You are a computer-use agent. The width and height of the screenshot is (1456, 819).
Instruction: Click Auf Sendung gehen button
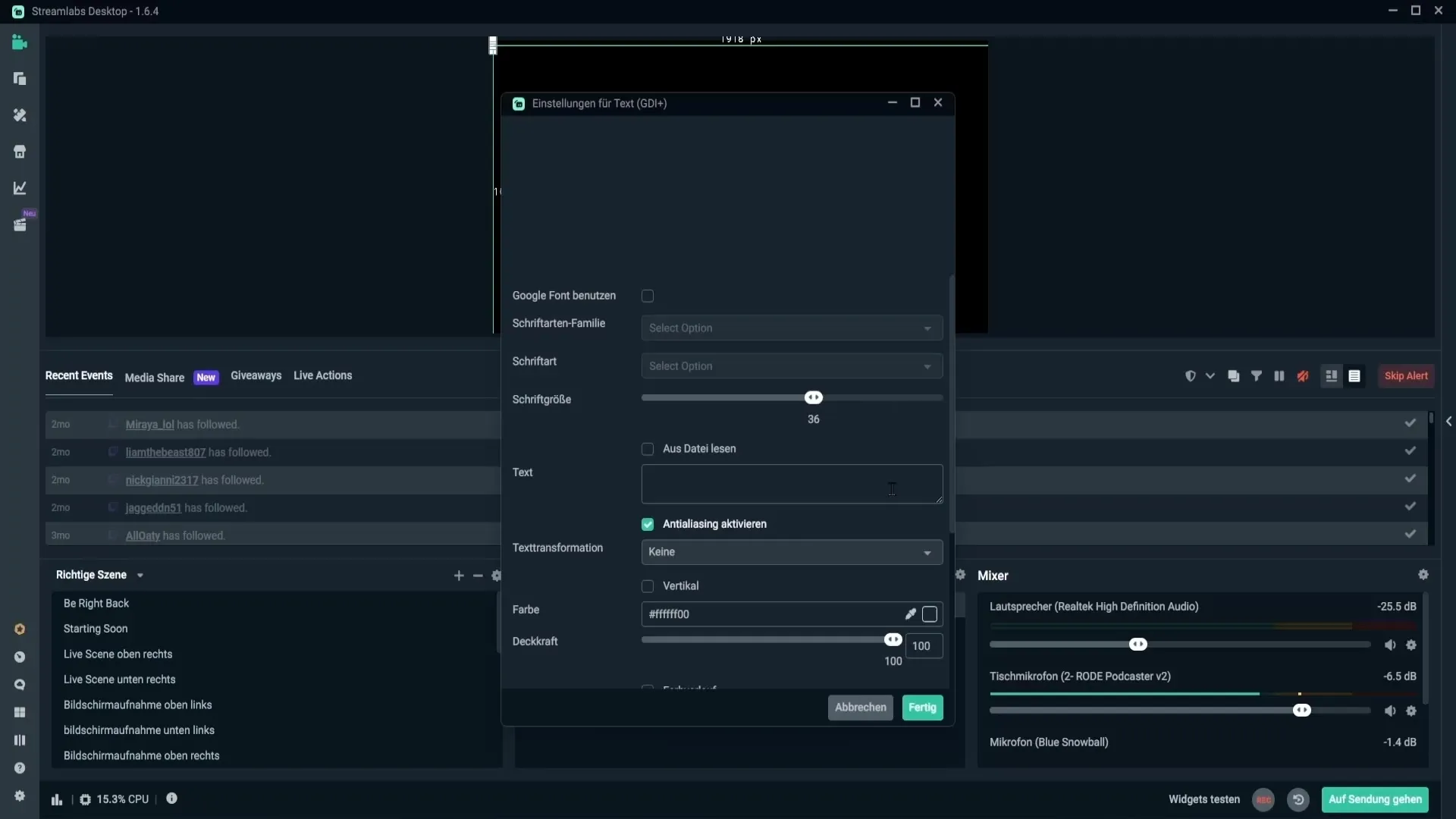pos(1375,799)
